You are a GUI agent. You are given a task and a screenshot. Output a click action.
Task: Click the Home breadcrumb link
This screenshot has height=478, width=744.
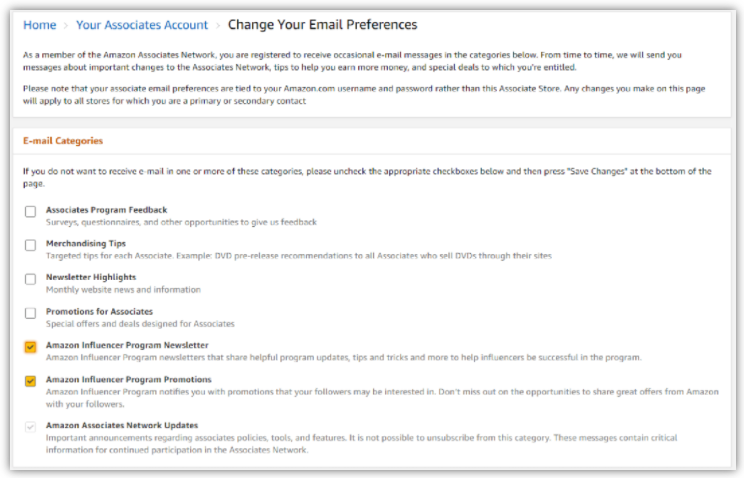[39, 25]
